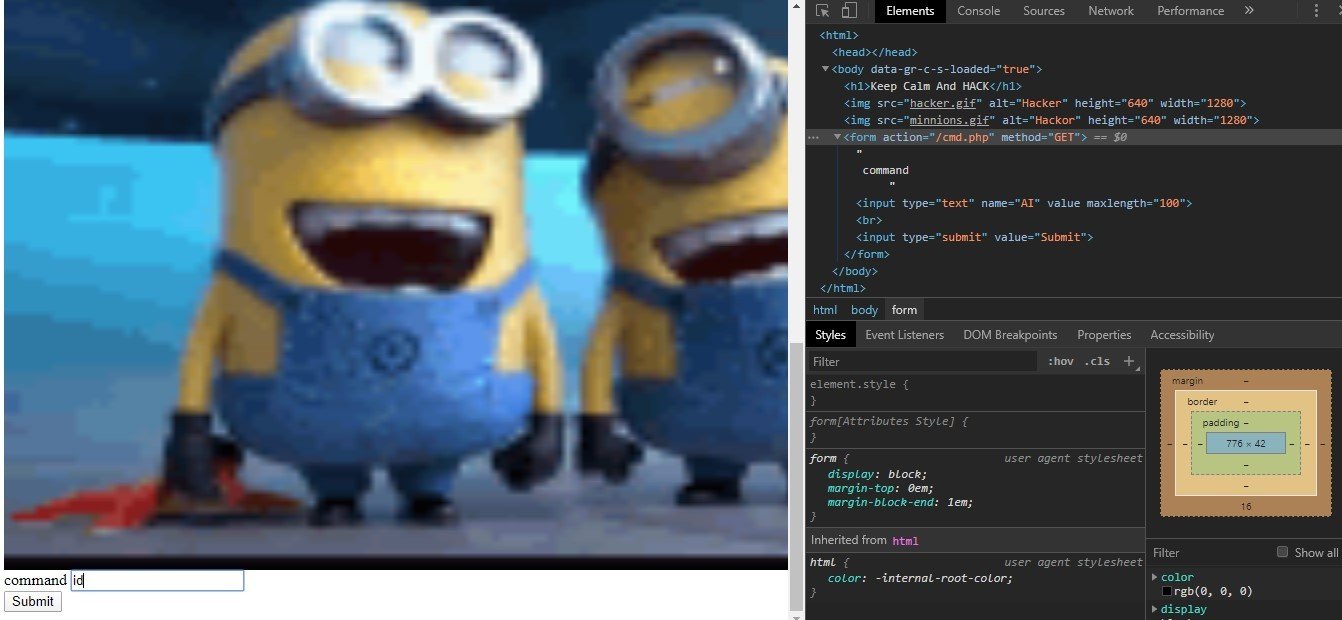The width and height of the screenshot is (1342, 620).
Task: Select the html breadcrumb
Action: (825, 310)
